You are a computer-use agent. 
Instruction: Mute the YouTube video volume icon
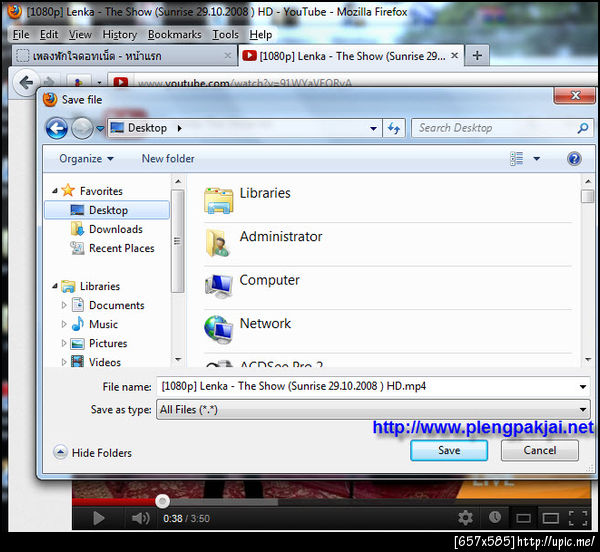pos(140,519)
